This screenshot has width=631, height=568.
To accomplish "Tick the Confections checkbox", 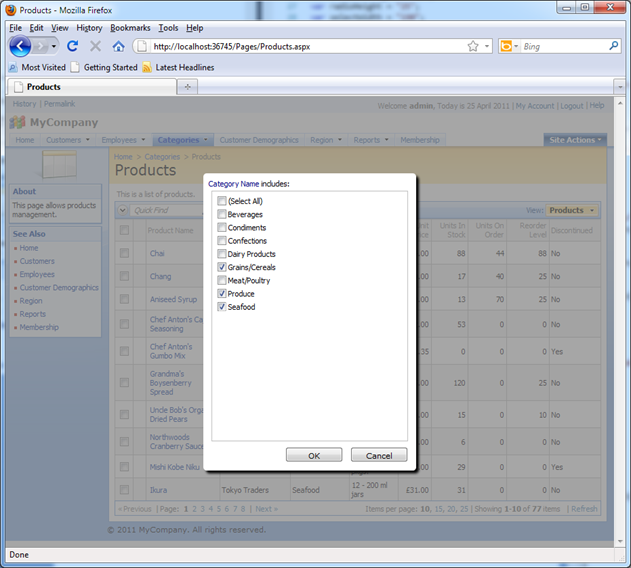I will (221, 240).
